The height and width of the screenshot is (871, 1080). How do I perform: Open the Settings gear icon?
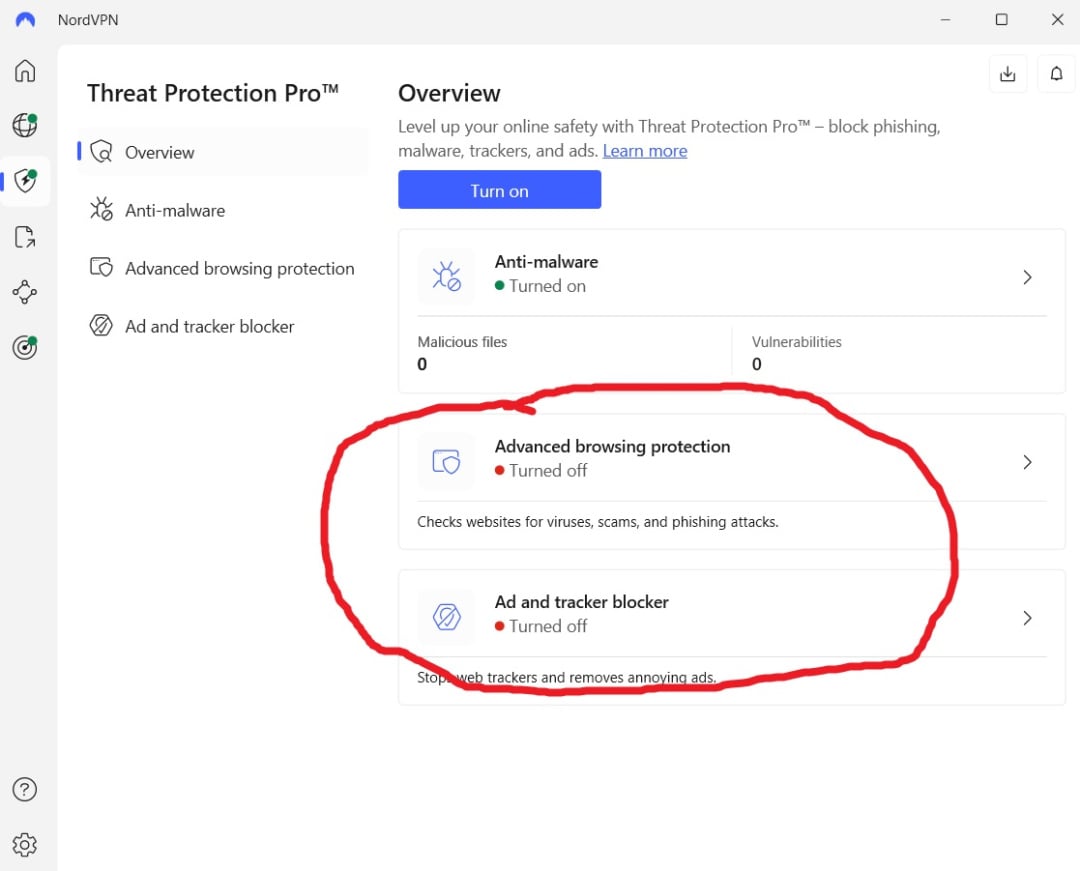point(25,844)
